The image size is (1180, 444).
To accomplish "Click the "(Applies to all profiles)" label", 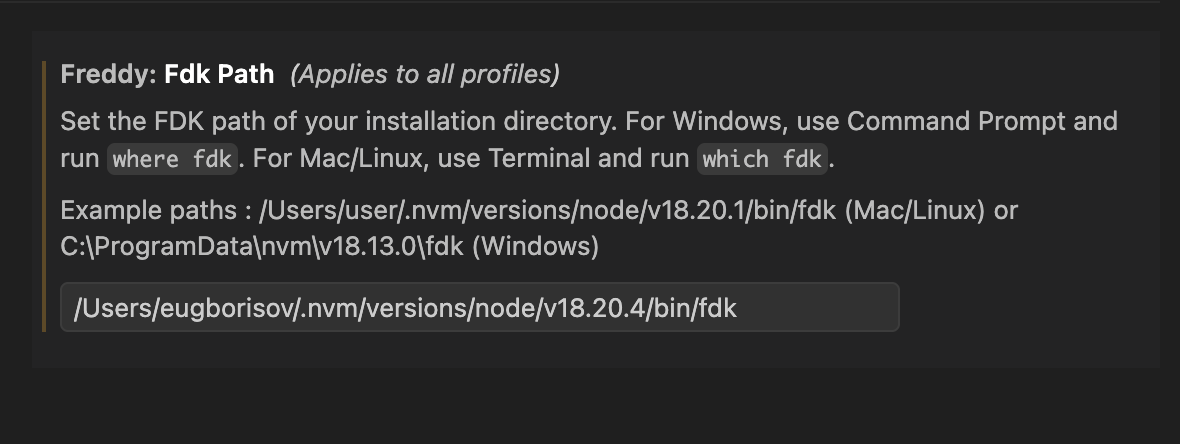I will pos(425,74).
